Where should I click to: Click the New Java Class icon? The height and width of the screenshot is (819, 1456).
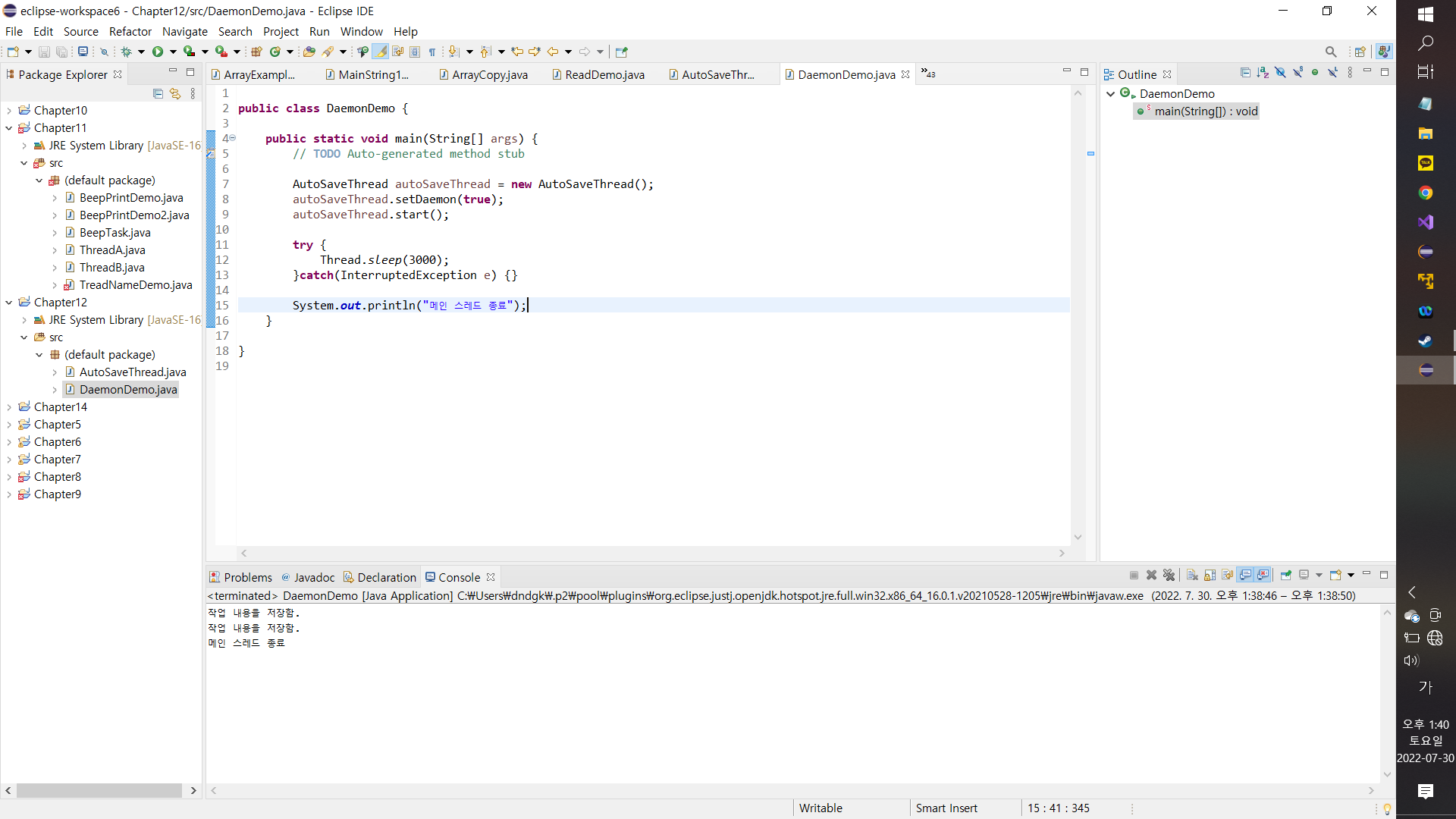point(275,52)
